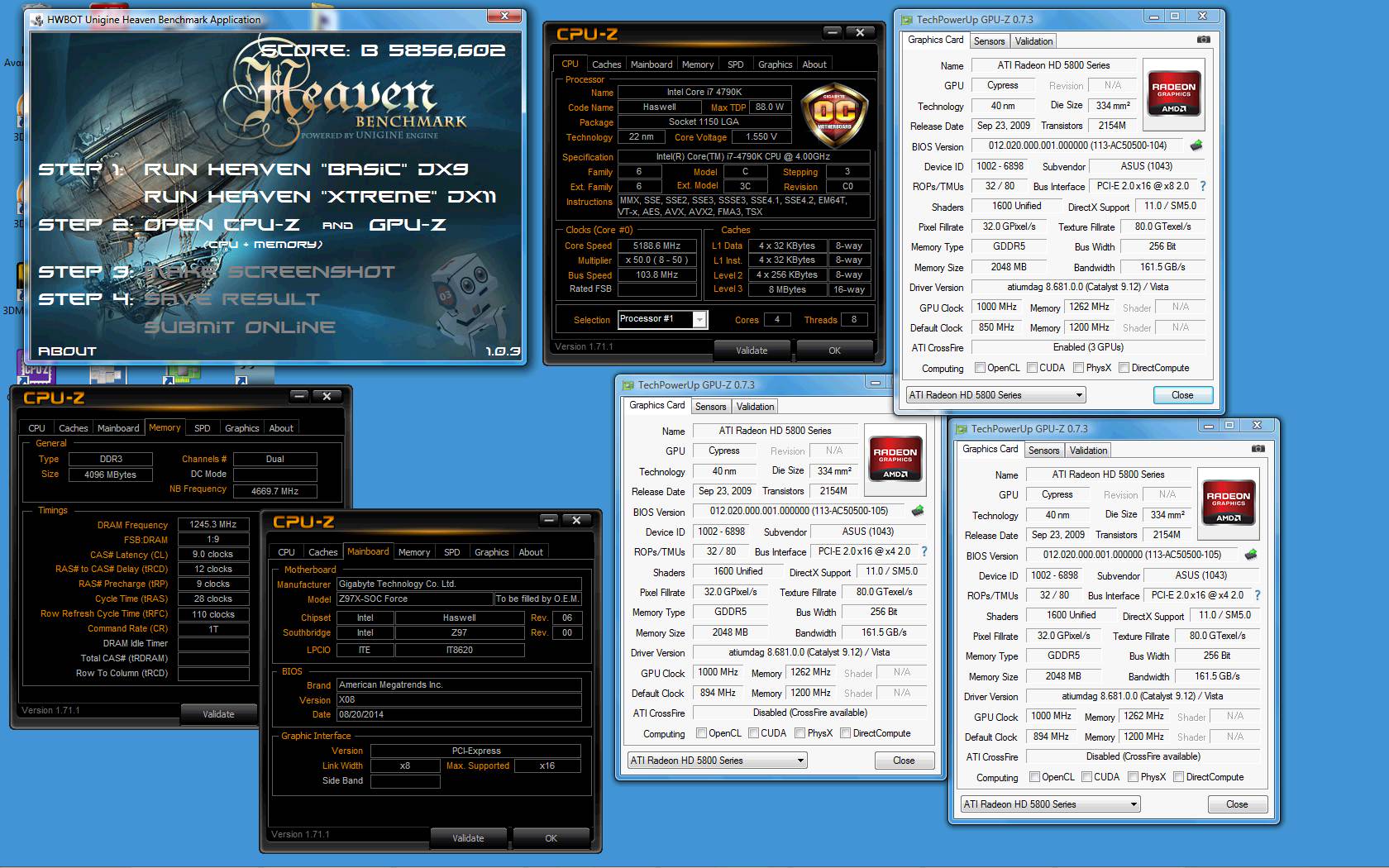1389x868 pixels.
Task: Click OK button in CPU-Z Mainboard window
Action: [x=551, y=838]
